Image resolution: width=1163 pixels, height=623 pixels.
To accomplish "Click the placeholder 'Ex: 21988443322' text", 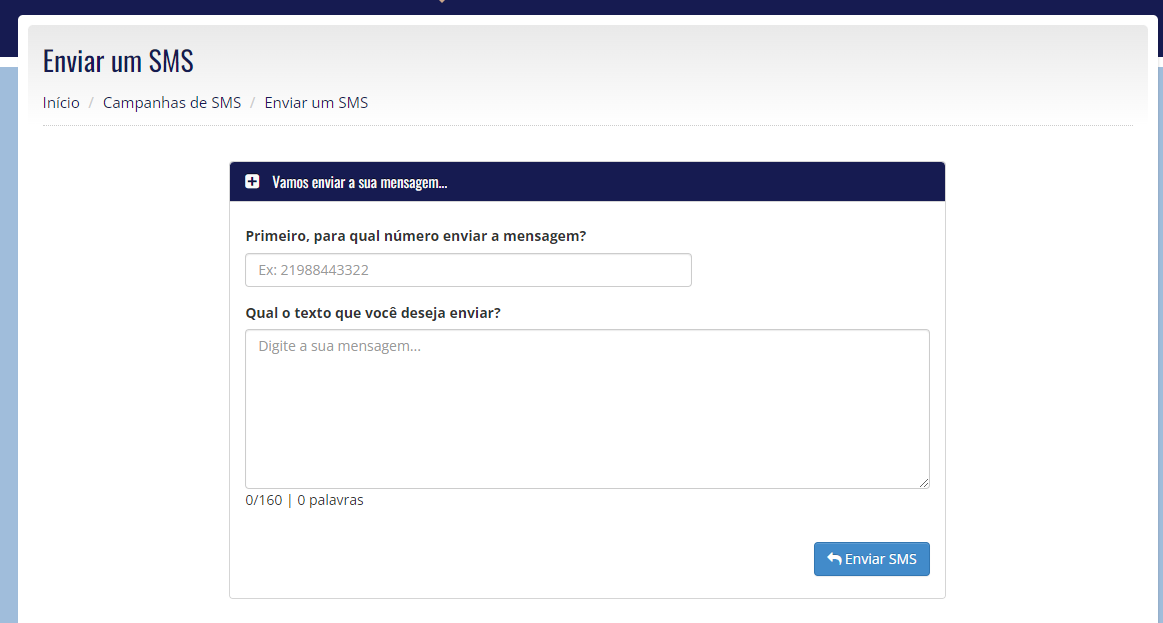I will point(313,270).
